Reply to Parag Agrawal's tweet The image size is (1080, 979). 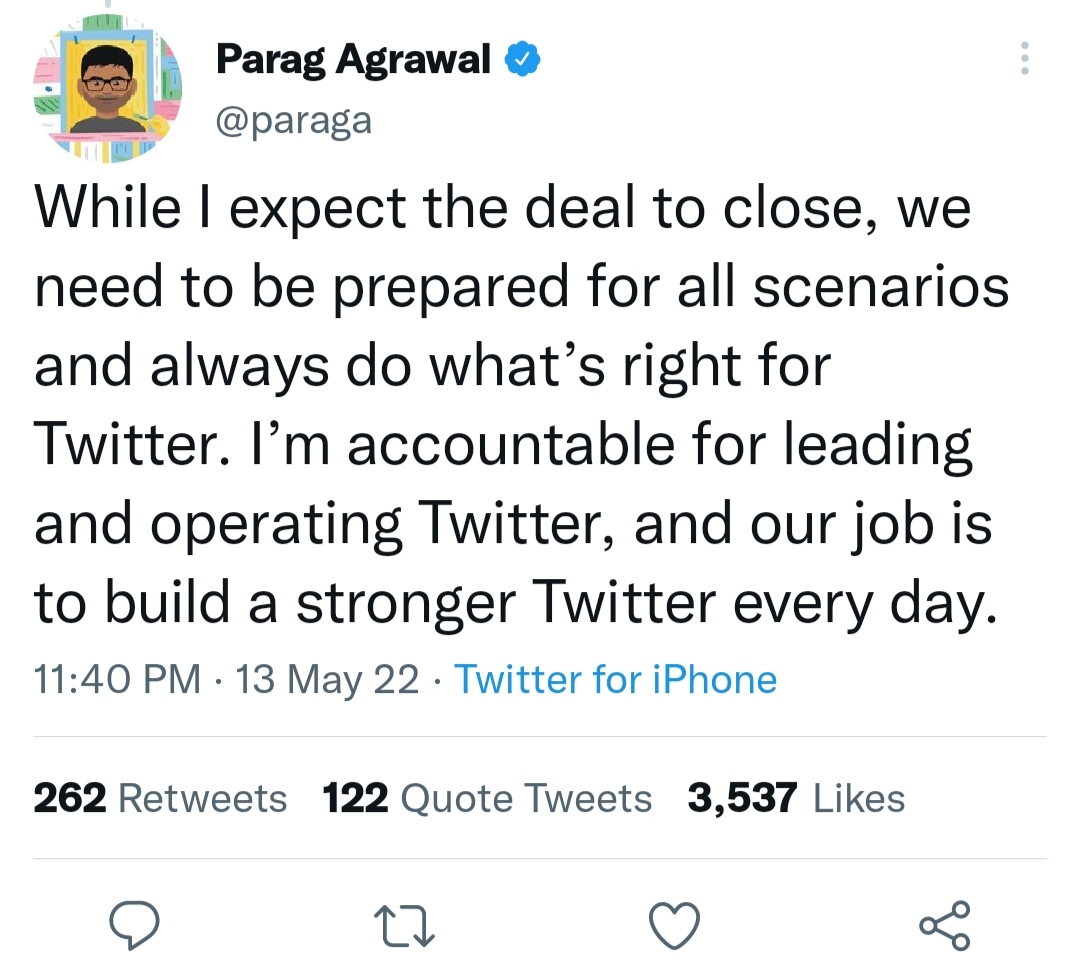[134, 925]
